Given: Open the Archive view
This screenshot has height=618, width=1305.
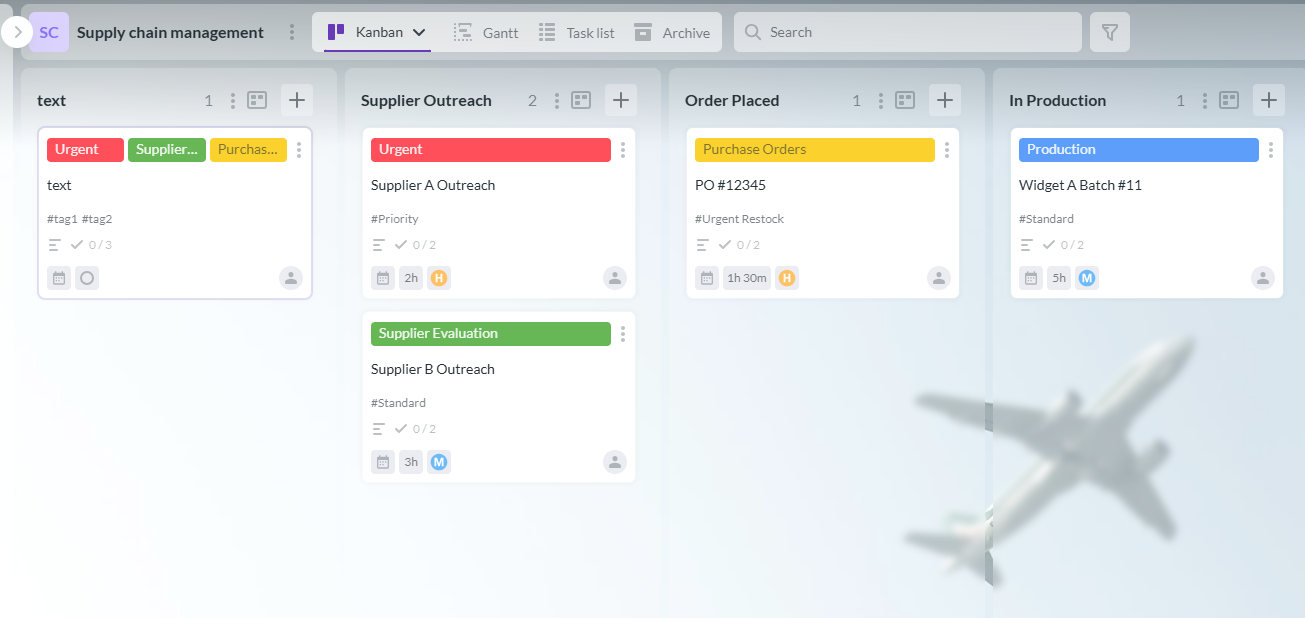Looking at the screenshot, I should (672, 32).
